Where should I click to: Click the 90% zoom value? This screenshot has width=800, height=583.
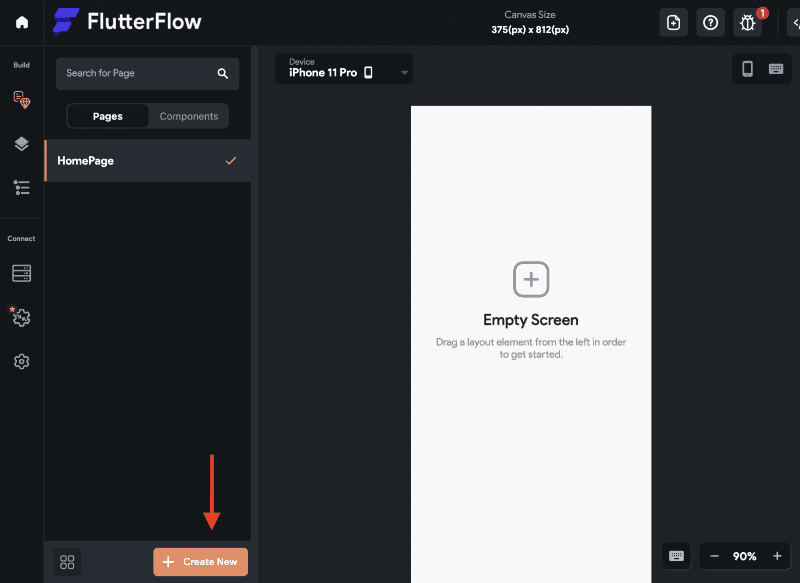[x=744, y=556]
